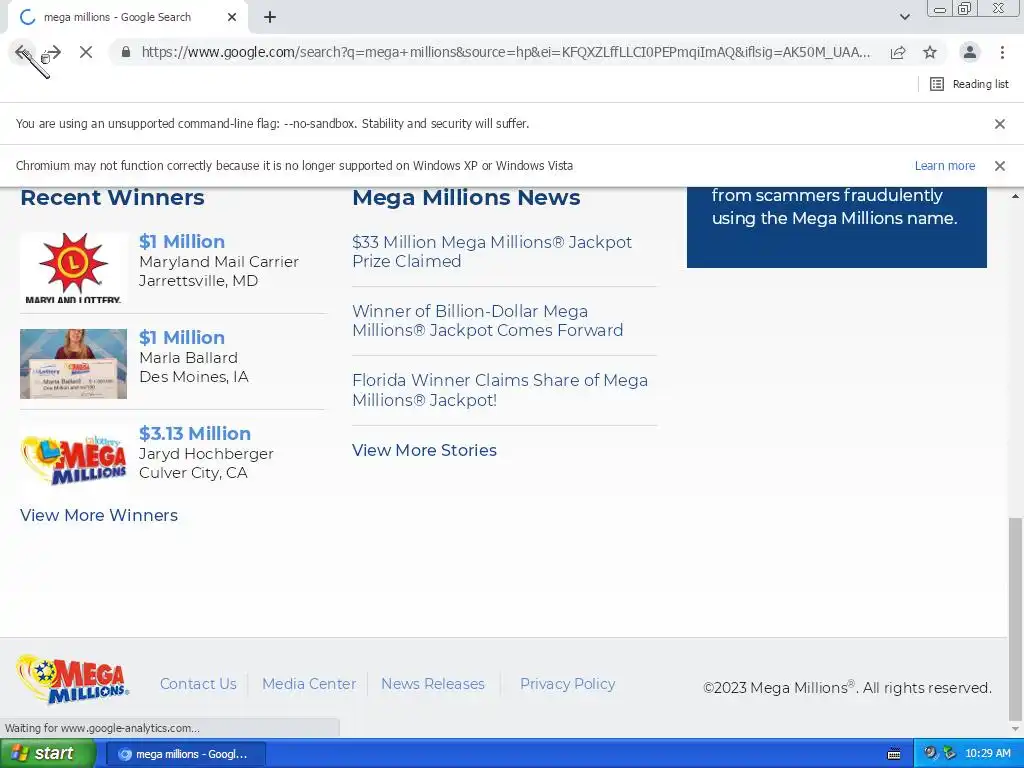Screen dimensions: 1024x768
Task: Share this page via the share icon
Action: 898,52
